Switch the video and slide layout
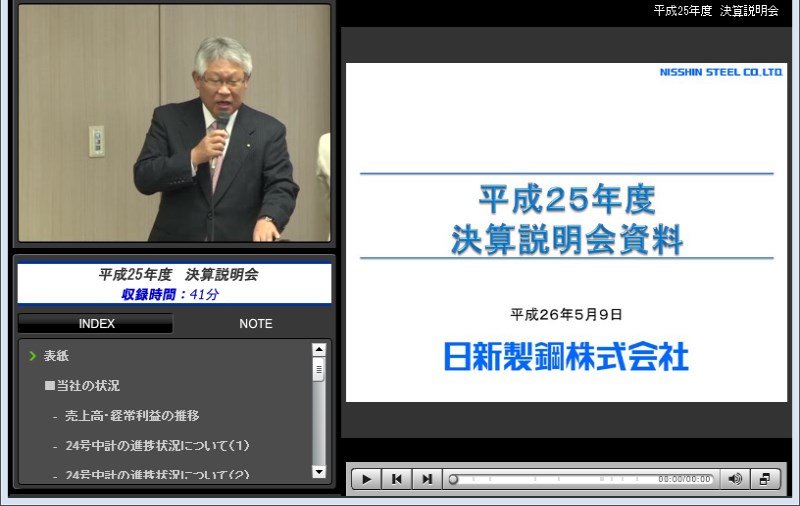This screenshot has height=506, width=800. [765, 479]
